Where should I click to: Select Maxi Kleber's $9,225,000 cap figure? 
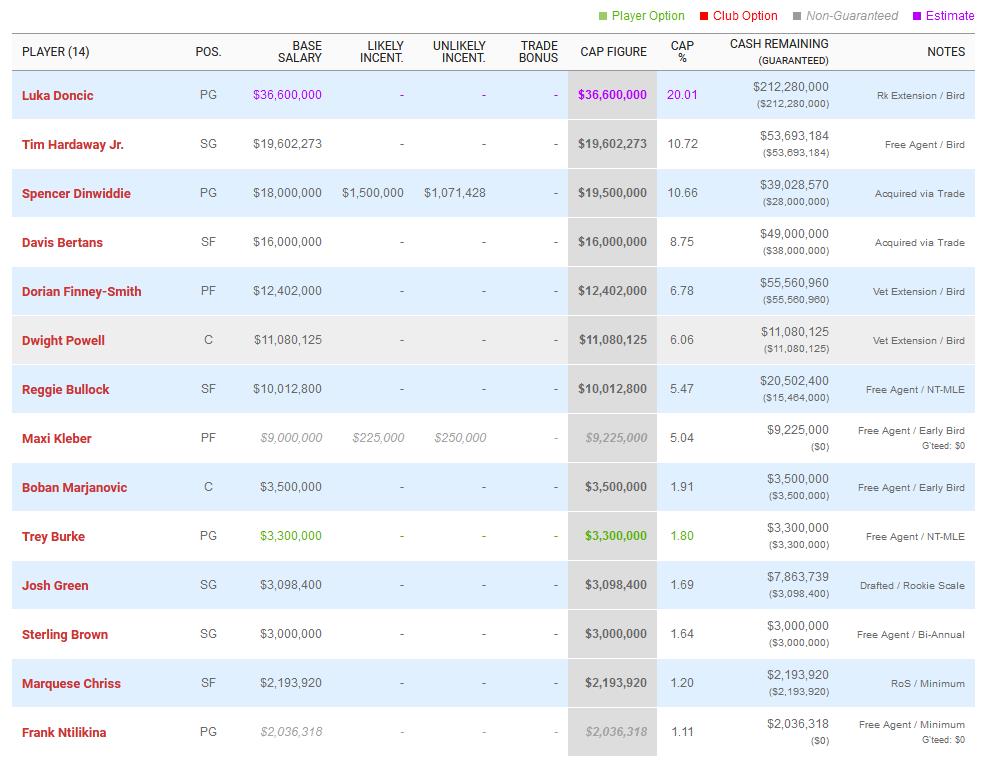click(x=616, y=438)
